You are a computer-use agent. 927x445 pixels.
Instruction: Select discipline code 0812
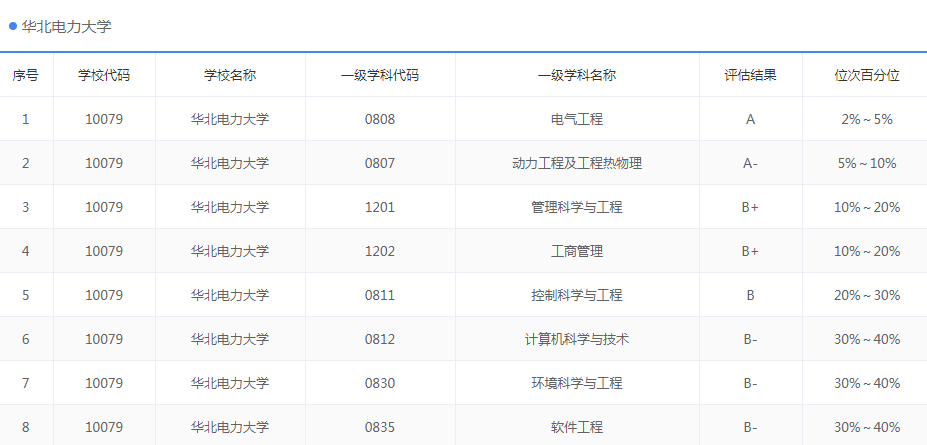coord(380,339)
